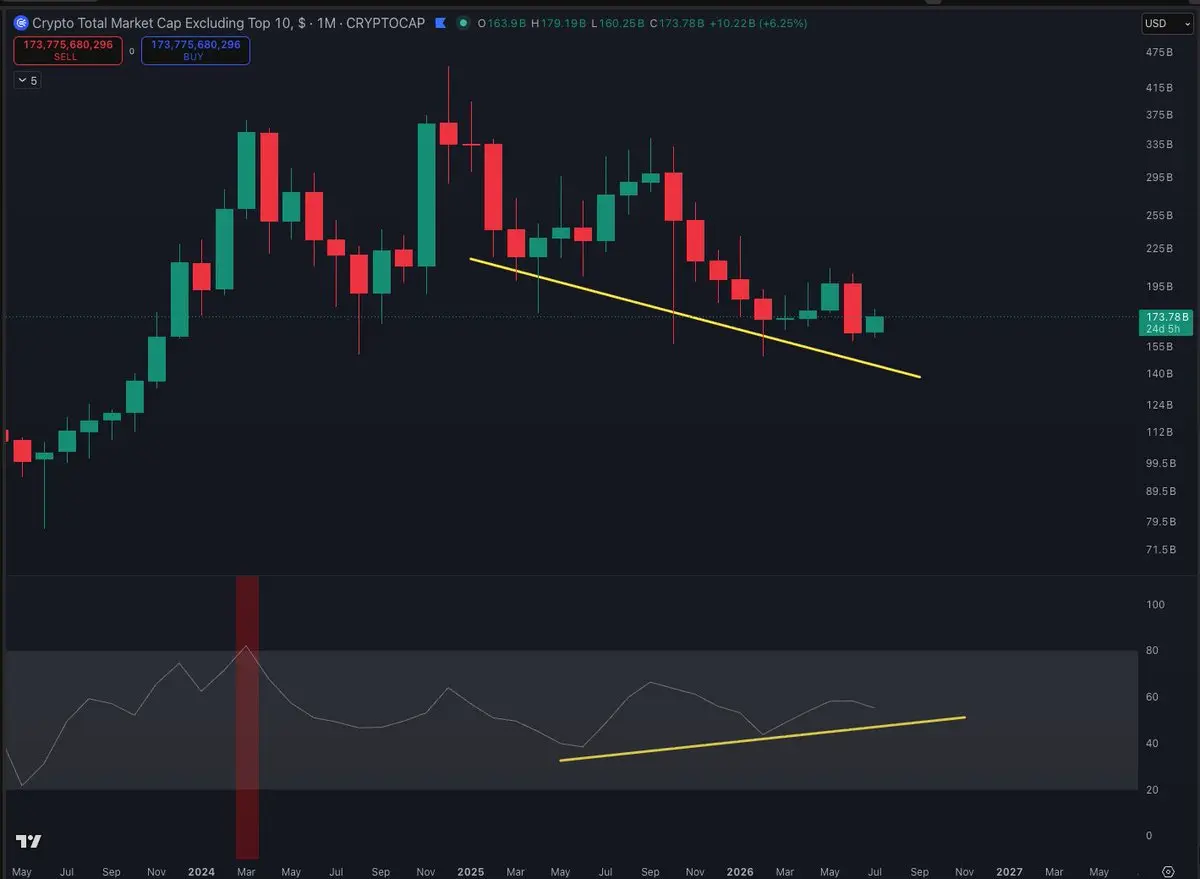
Task: Click the 2025 year label on time axis
Action: (472, 872)
